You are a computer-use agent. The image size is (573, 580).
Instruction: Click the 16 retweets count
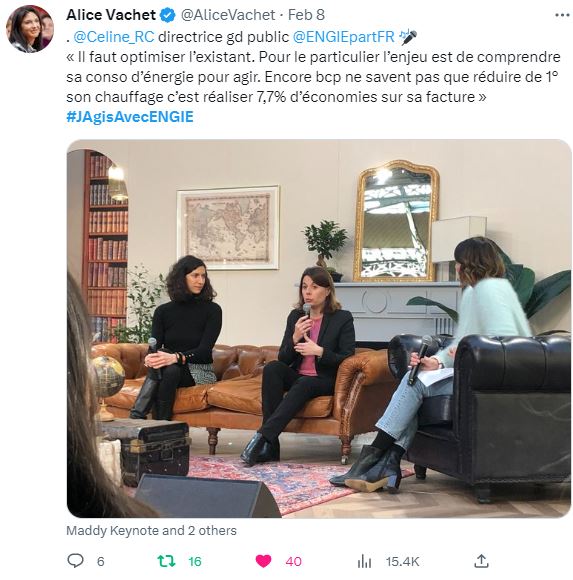click(195, 562)
